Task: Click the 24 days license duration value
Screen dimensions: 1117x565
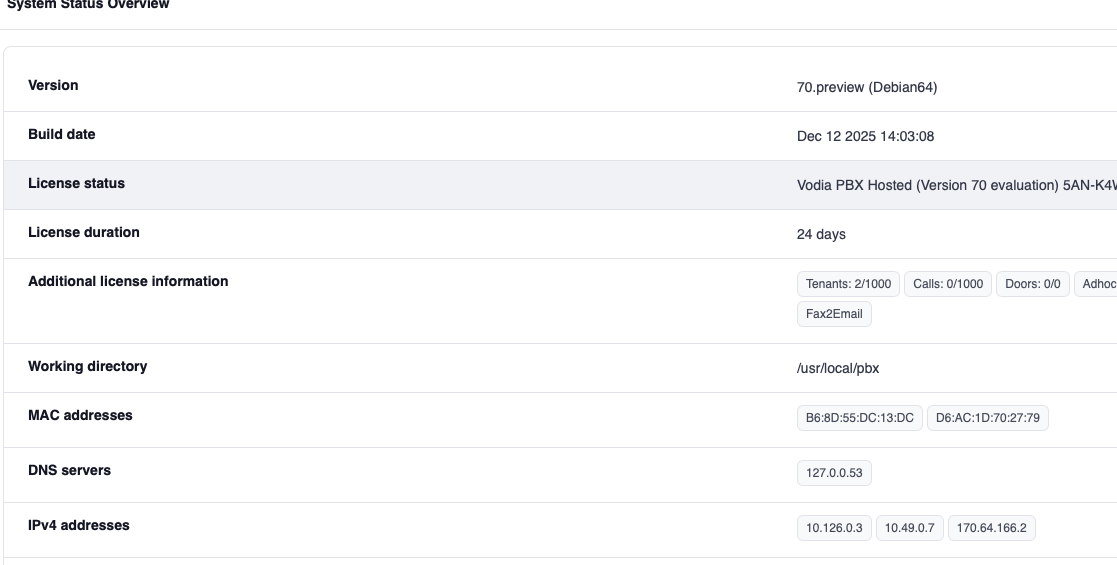Action: [821, 234]
